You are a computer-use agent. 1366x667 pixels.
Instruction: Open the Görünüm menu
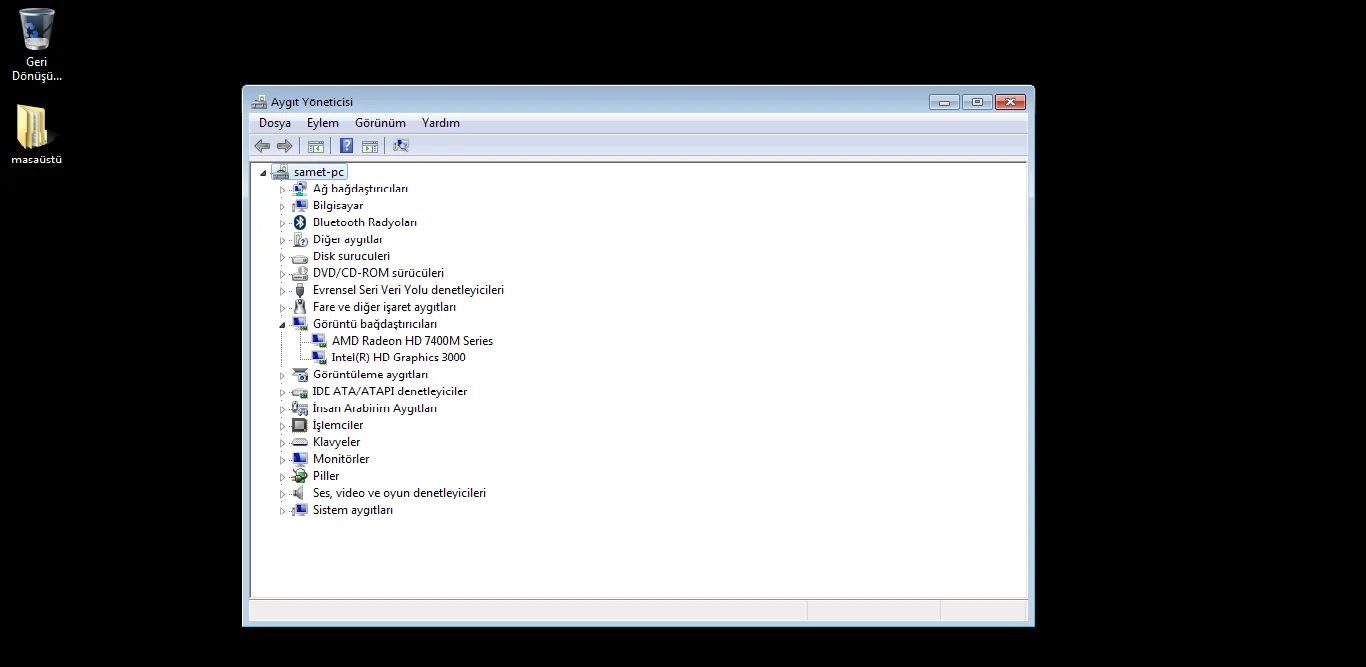pos(380,123)
